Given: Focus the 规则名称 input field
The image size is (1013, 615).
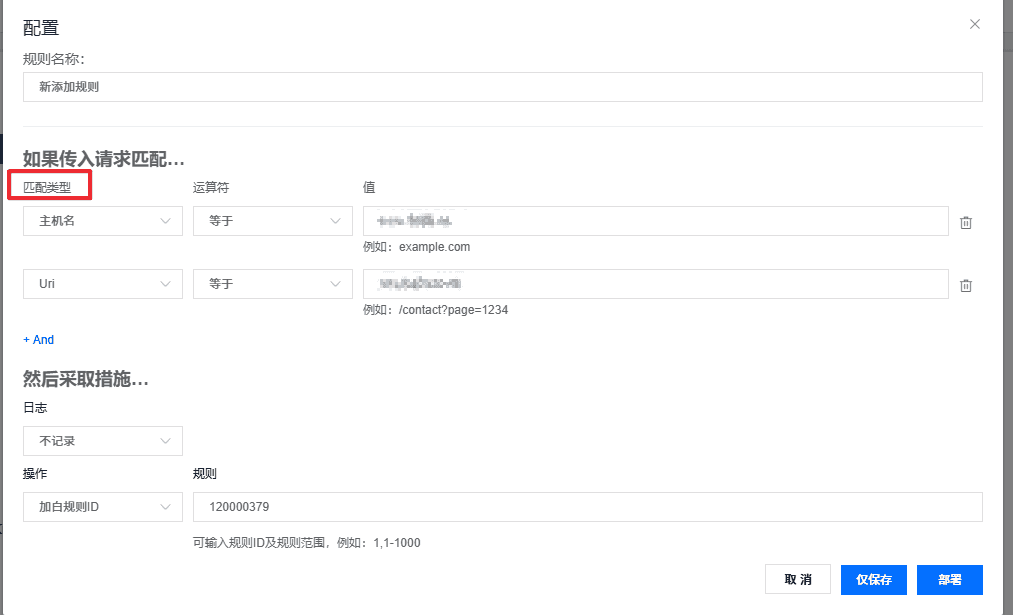Looking at the screenshot, I should [x=502, y=87].
